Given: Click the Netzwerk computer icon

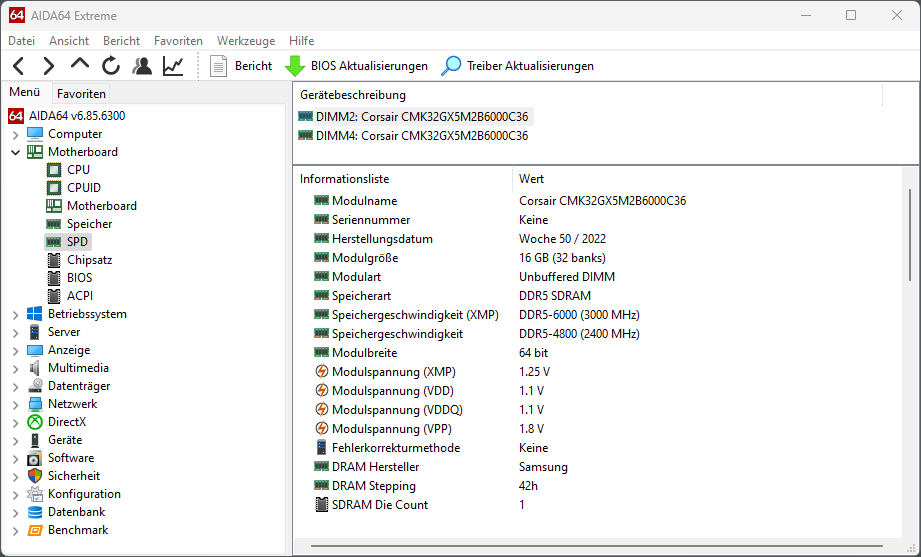Looking at the screenshot, I should click(35, 404).
